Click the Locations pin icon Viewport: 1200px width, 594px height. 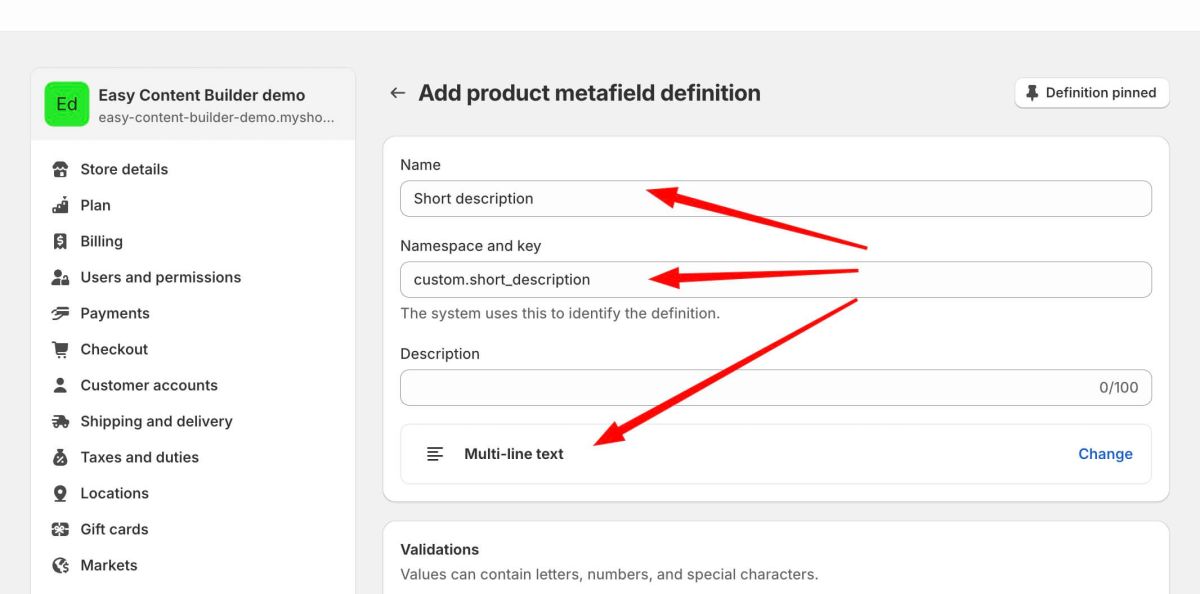[x=60, y=493]
